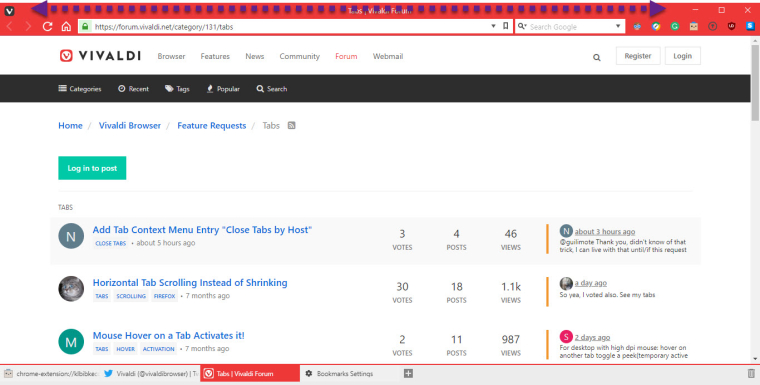Open the News site menu
The width and height of the screenshot is (760, 385).
click(254, 56)
